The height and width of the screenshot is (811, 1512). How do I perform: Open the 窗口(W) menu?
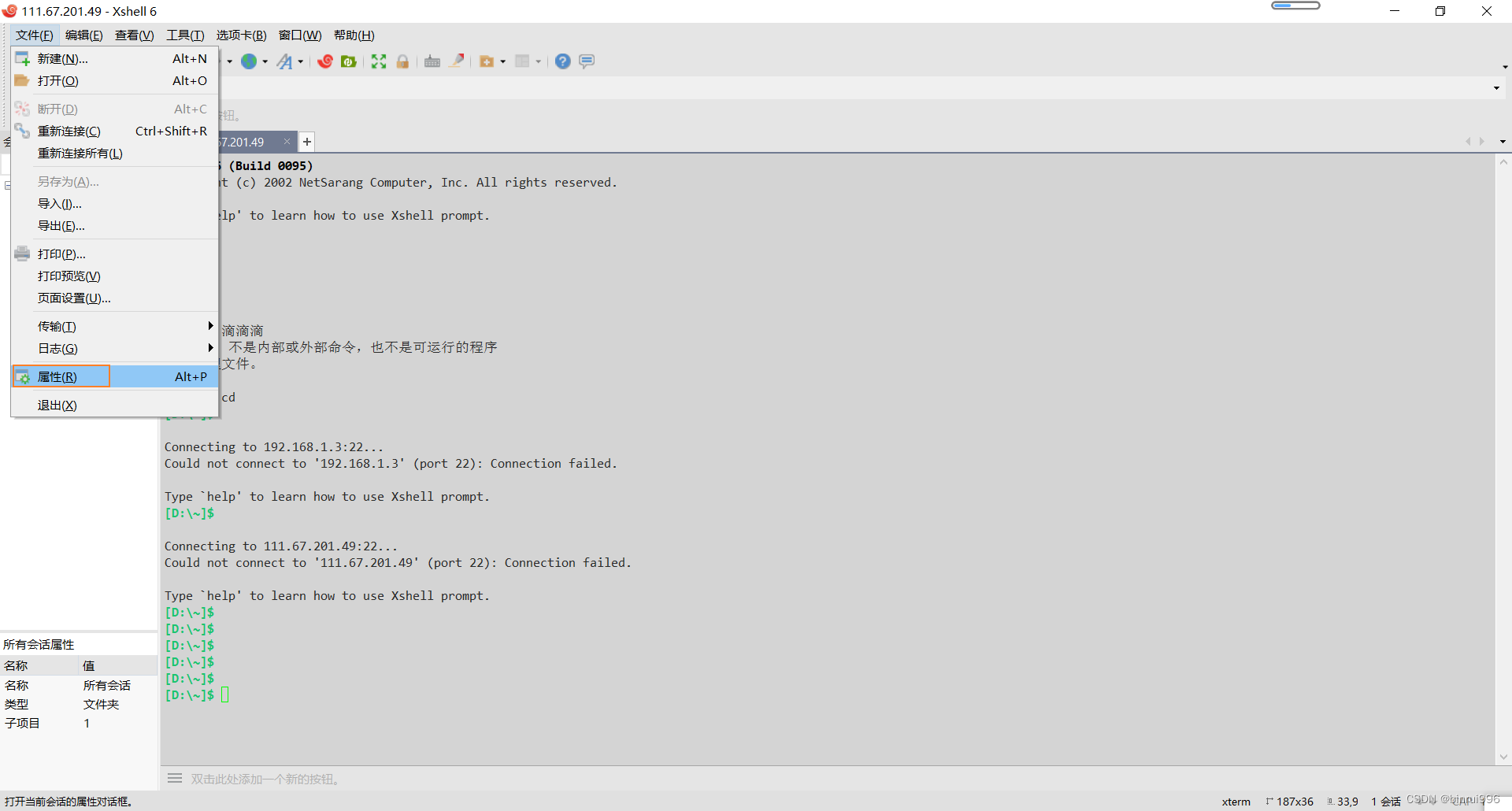click(x=300, y=35)
